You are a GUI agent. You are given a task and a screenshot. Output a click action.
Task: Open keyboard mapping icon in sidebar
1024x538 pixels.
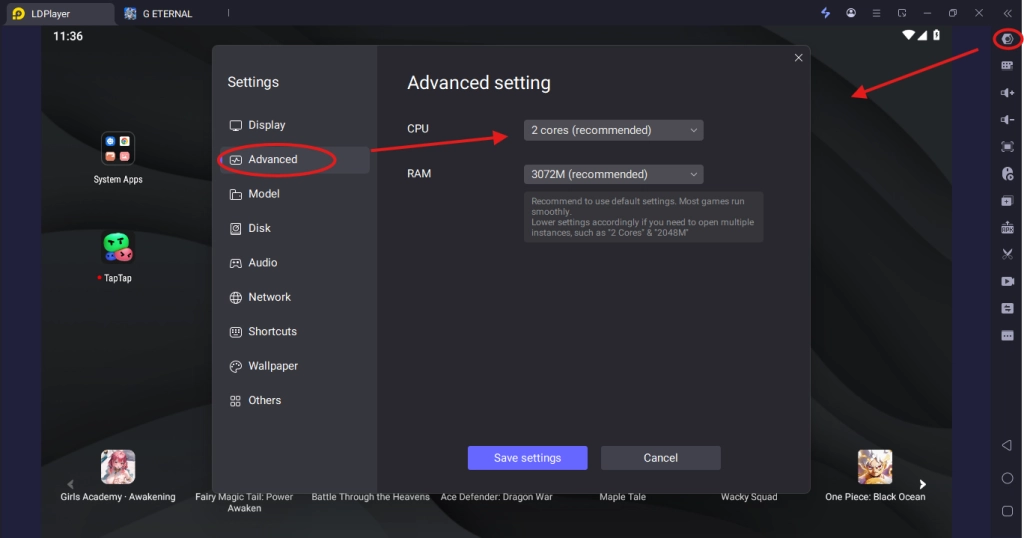pos(1007,65)
